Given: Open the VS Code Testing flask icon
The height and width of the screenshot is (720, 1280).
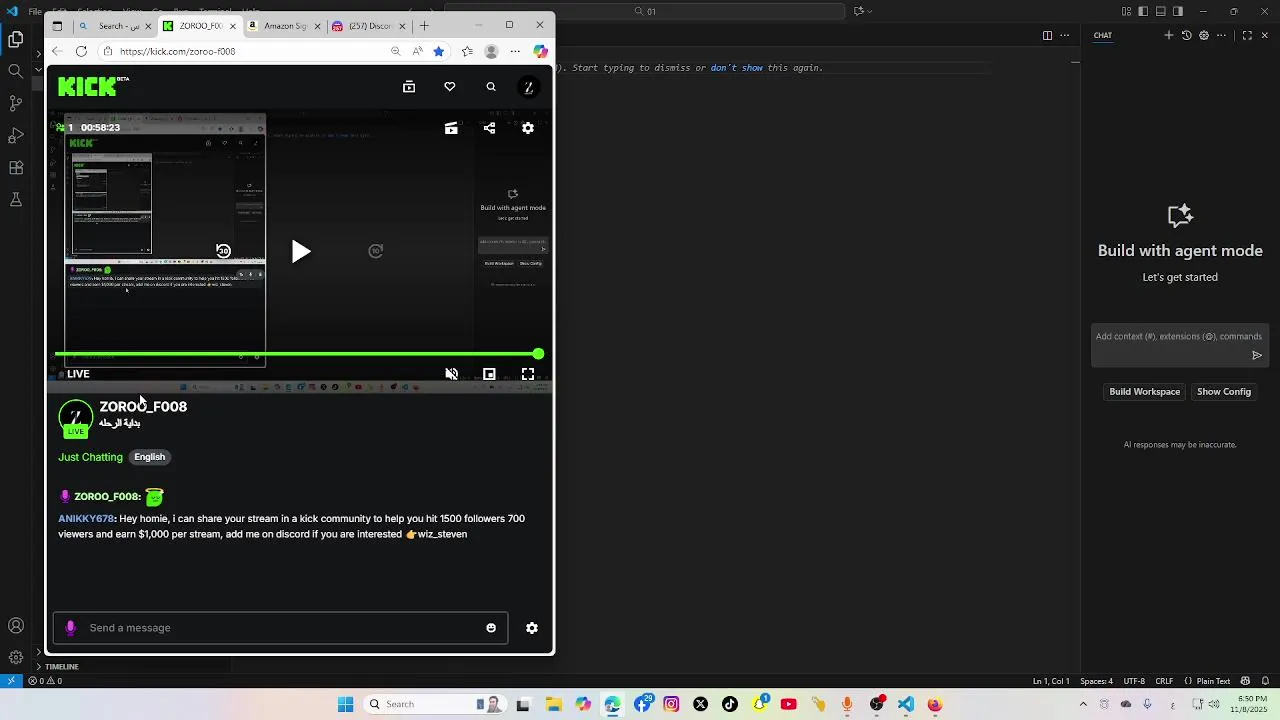Looking at the screenshot, I should pyautogui.click(x=16, y=199).
